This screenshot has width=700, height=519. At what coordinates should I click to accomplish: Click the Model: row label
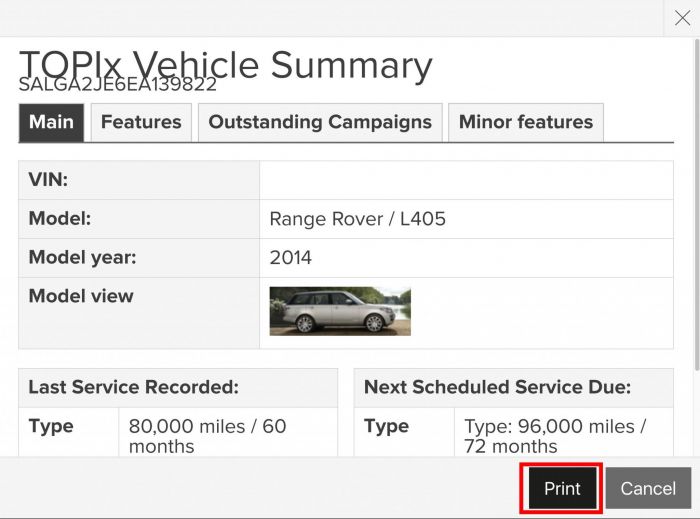click(60, 219)
